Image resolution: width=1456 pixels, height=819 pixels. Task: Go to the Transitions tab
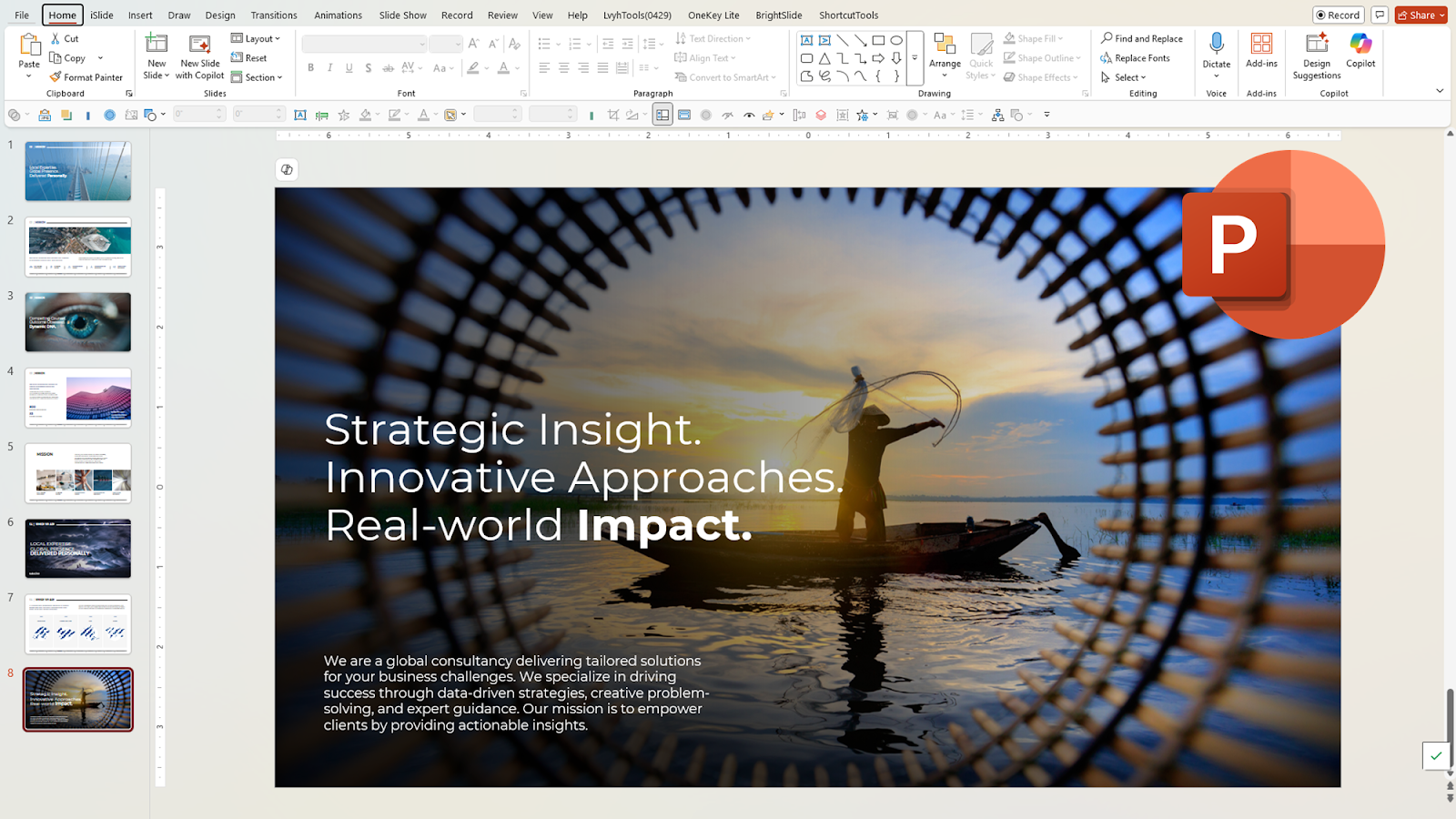[274, 15]
